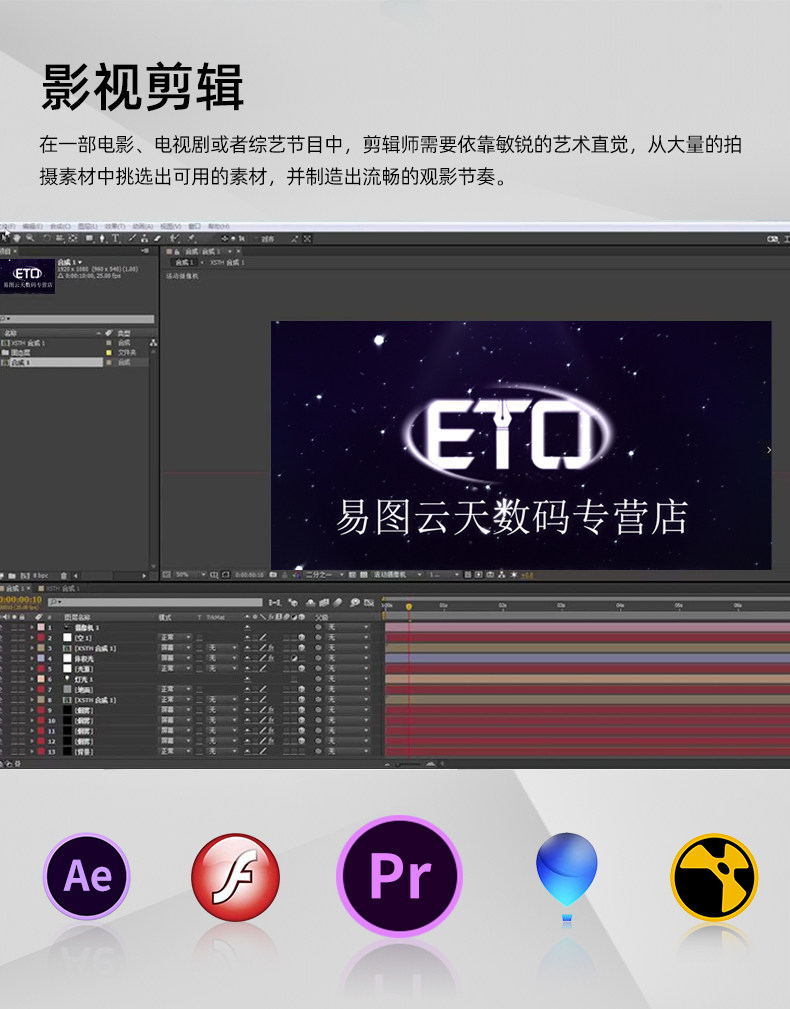Click the blue balloon logo icon
The width and height of the screenshot is (790, 1009).
pyautogui.click(x=567, y=876)
